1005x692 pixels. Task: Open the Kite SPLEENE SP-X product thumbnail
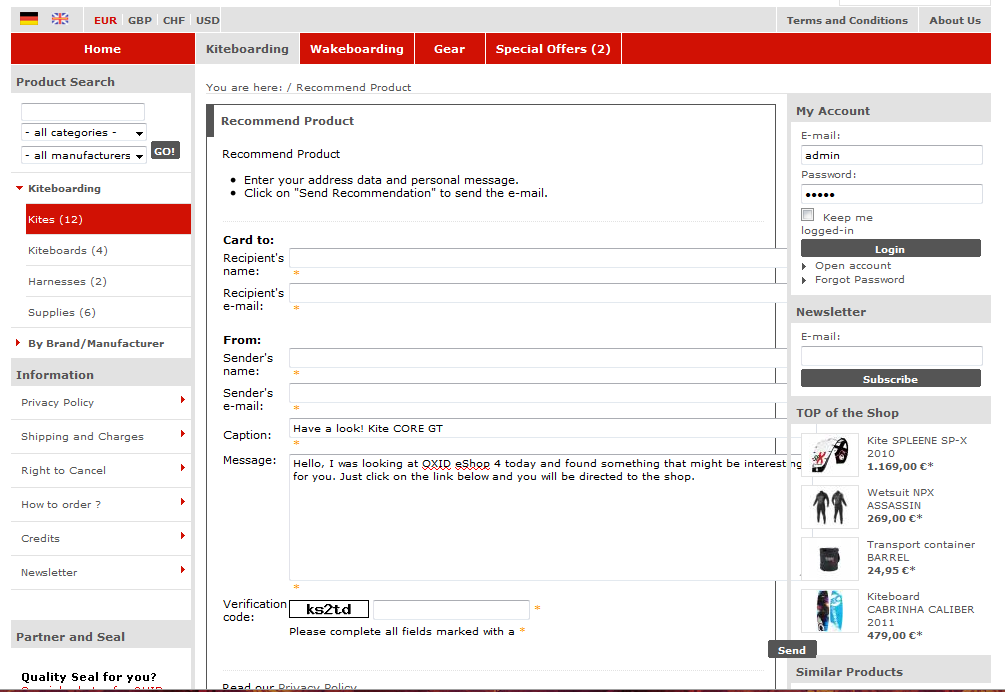pos(829,454)
